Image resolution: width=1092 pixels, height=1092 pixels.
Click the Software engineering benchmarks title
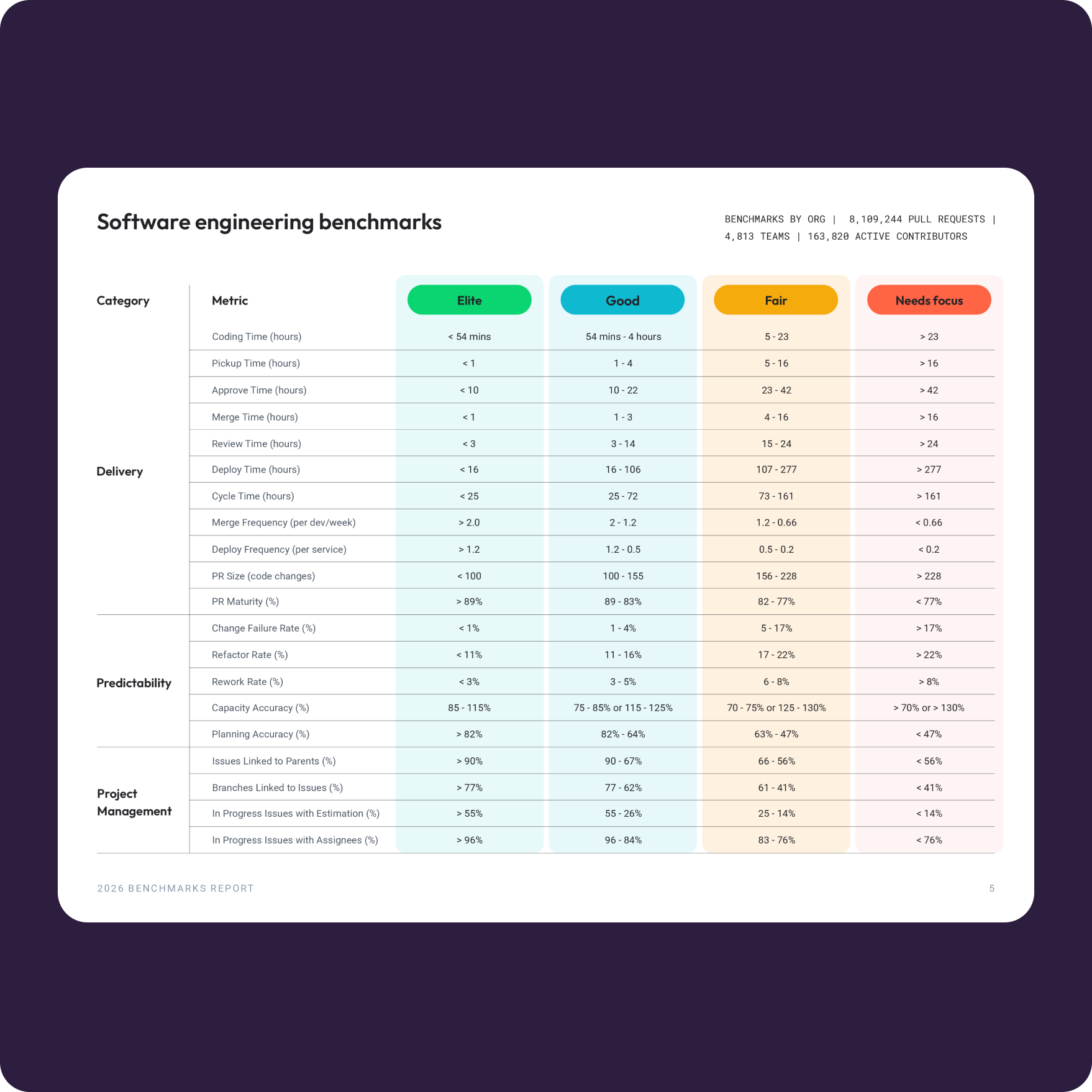tap(269, 222)
